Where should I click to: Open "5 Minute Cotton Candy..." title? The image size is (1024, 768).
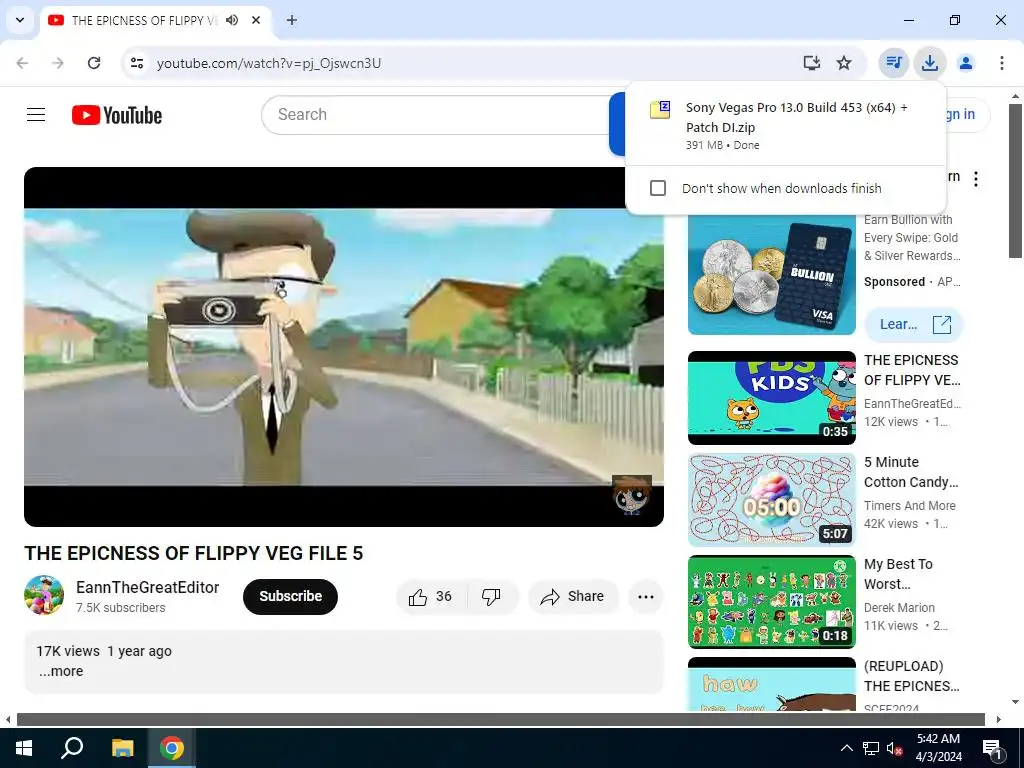tap(911, 472)
